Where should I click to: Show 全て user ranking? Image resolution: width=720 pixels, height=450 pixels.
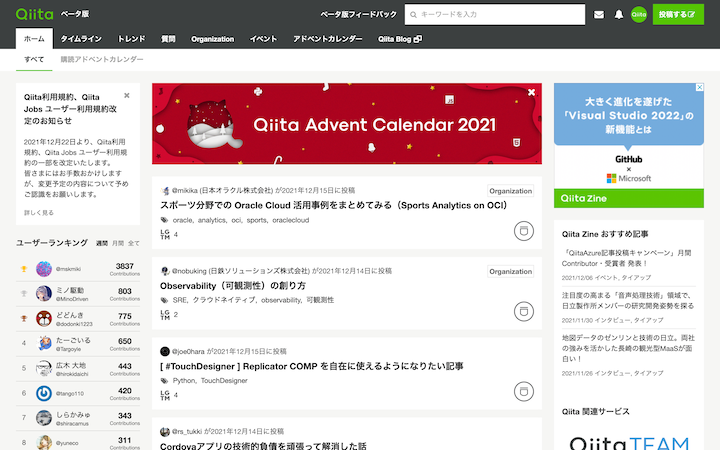[x=134, y=243]
